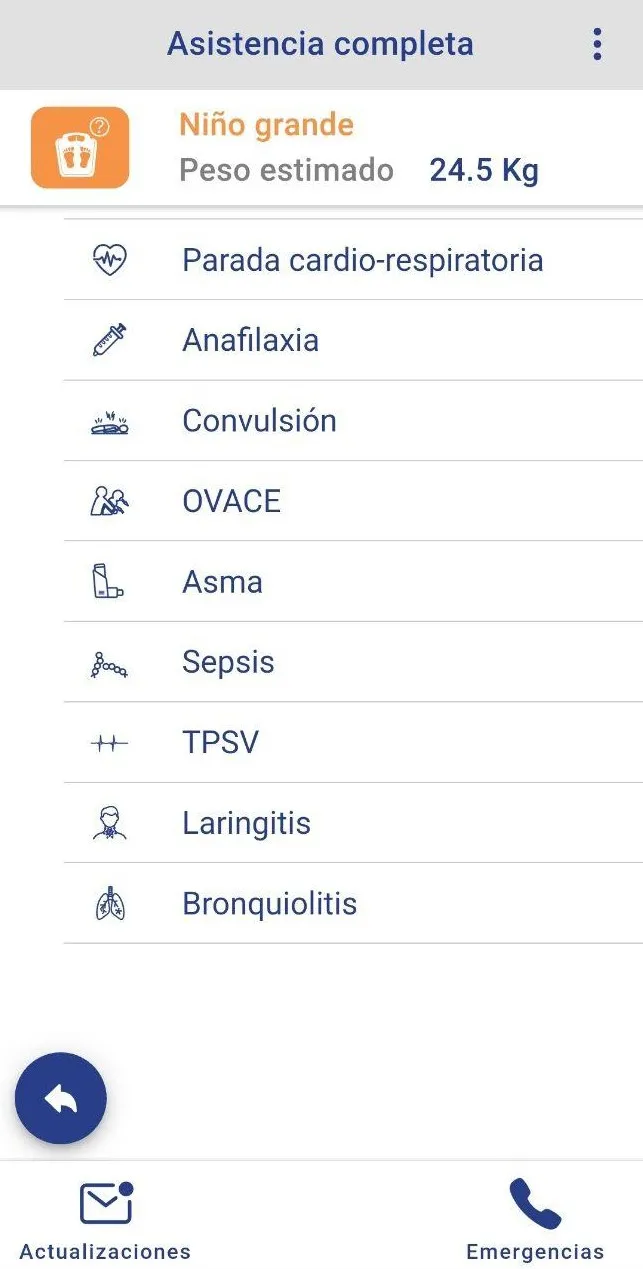Tap the orange weight scale icon
The height and width of the screenshot is (1269, 643).
point(80,148)
